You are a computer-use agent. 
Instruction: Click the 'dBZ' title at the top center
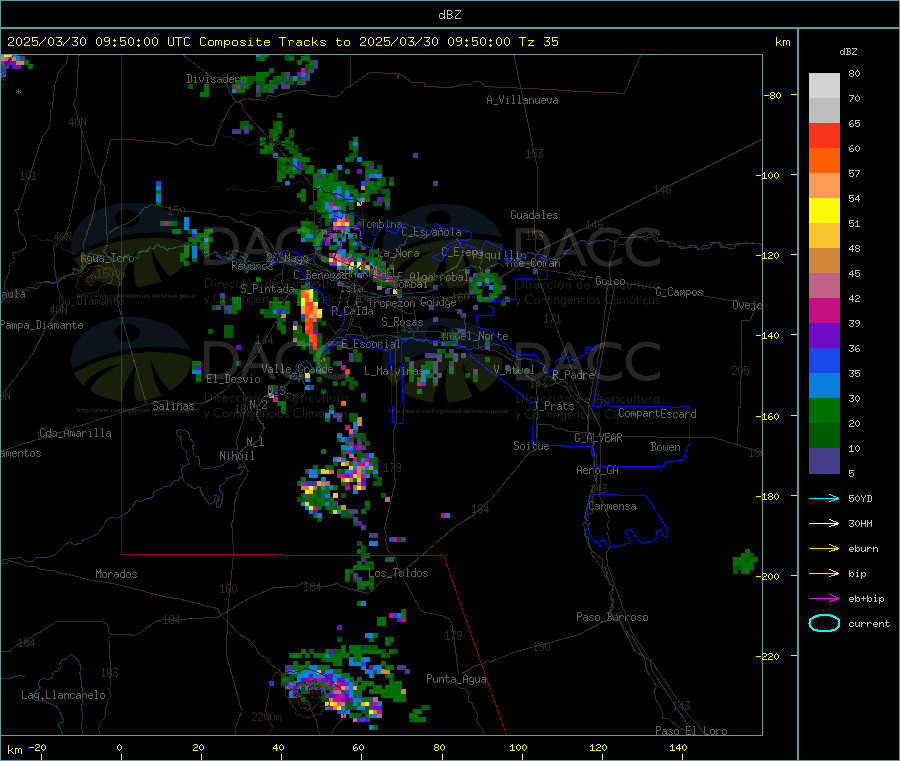(449, 15)
